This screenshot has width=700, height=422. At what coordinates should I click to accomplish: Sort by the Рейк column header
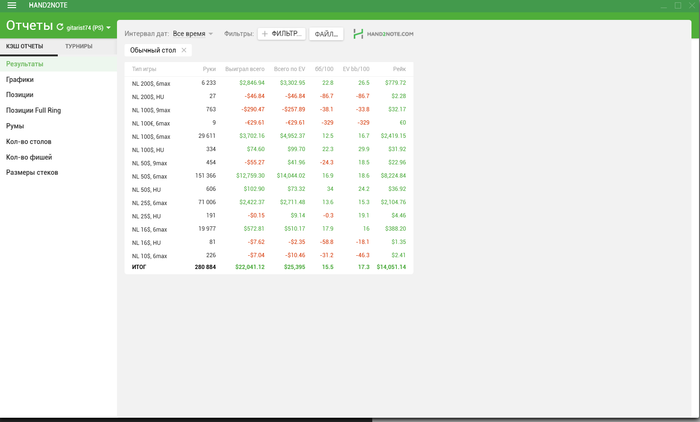point(400,69)
